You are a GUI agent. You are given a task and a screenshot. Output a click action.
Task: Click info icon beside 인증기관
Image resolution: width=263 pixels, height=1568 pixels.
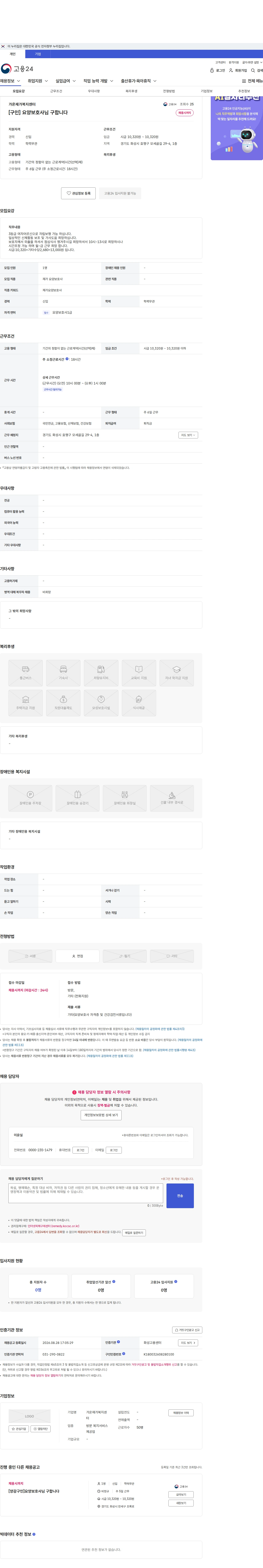tap(118, 1342)
